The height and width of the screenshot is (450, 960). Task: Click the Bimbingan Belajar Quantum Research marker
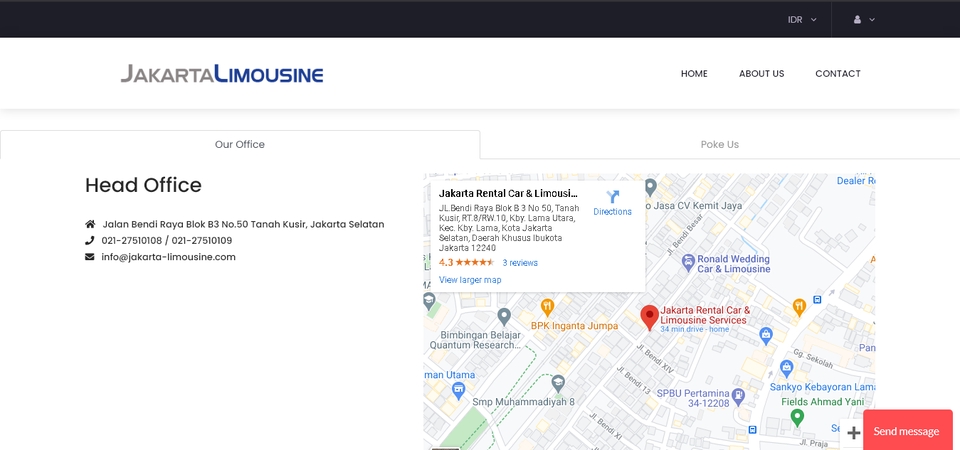504,317
